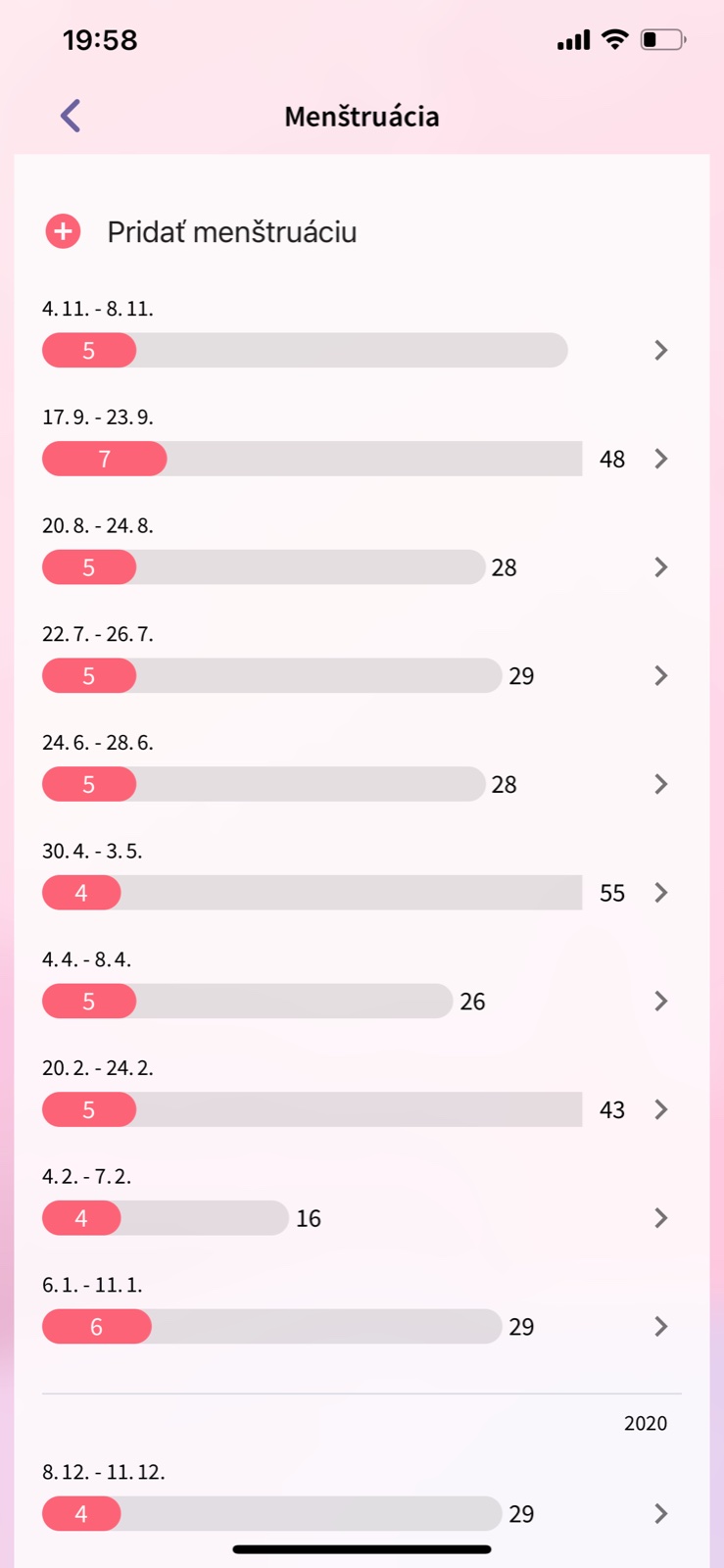Open details arrow for 20.8. - 24.8.
This screenshot has width=724, height=1568.
[661, 567]
